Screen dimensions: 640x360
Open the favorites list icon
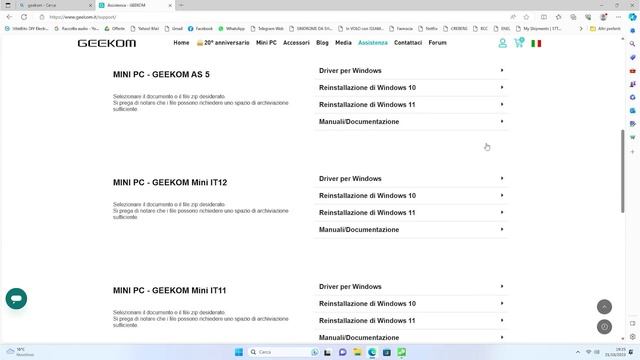pyautogui.click(x=558, y=17)
